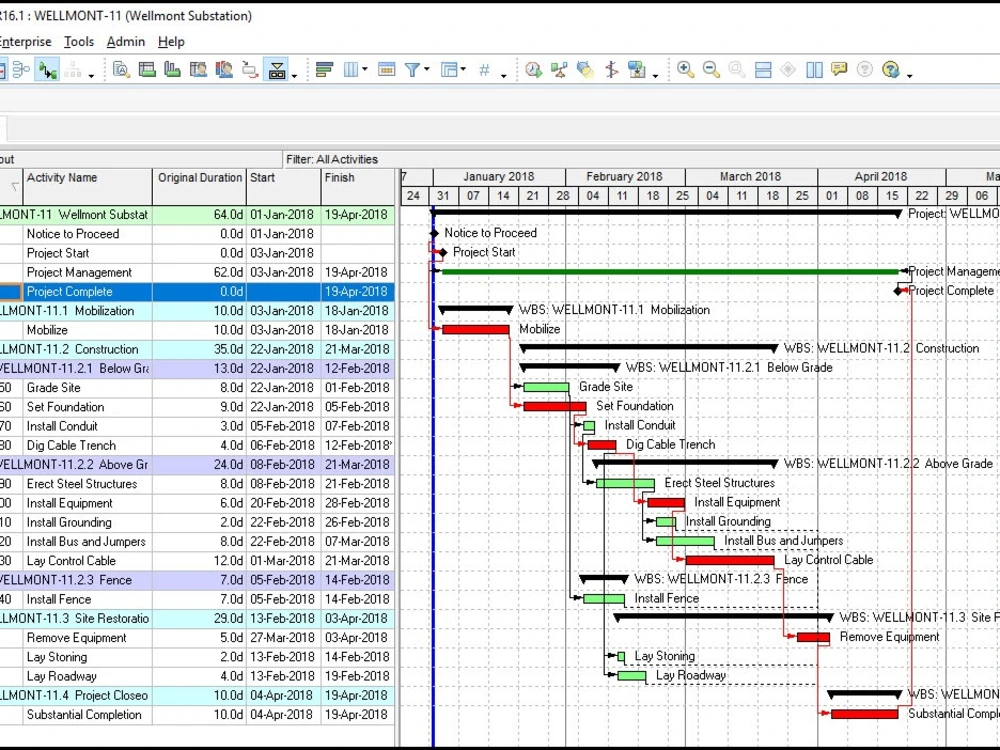The height and width of the screenshot is (750, 1000).
Task: Click the Trace Logic icon
Action: [249, 70]
